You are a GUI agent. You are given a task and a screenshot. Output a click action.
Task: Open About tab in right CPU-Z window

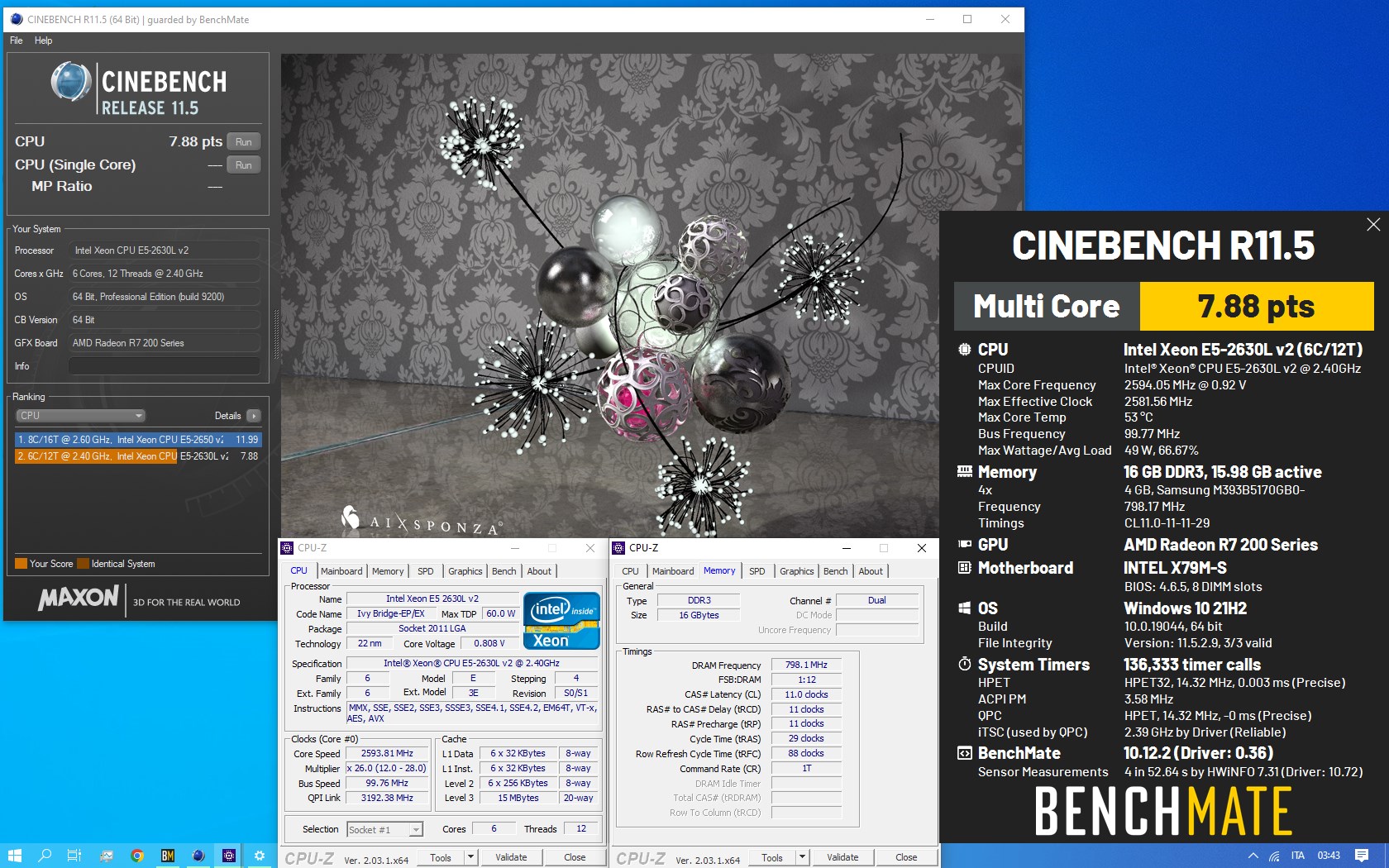point(871,571)
